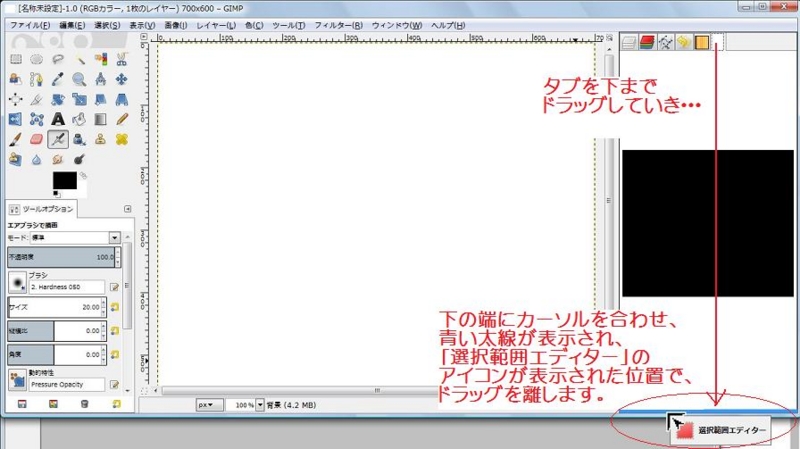Open the 編集(E) menu
This screenshot has width=800, height=449.
click(x=72, y=25)
